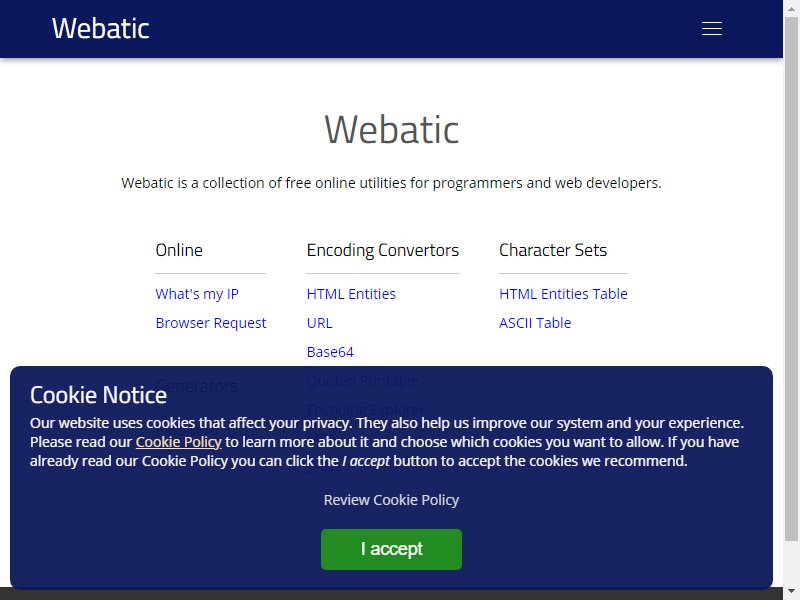Open the Browser Request link
800x600 pixels.
click(211, 323)
